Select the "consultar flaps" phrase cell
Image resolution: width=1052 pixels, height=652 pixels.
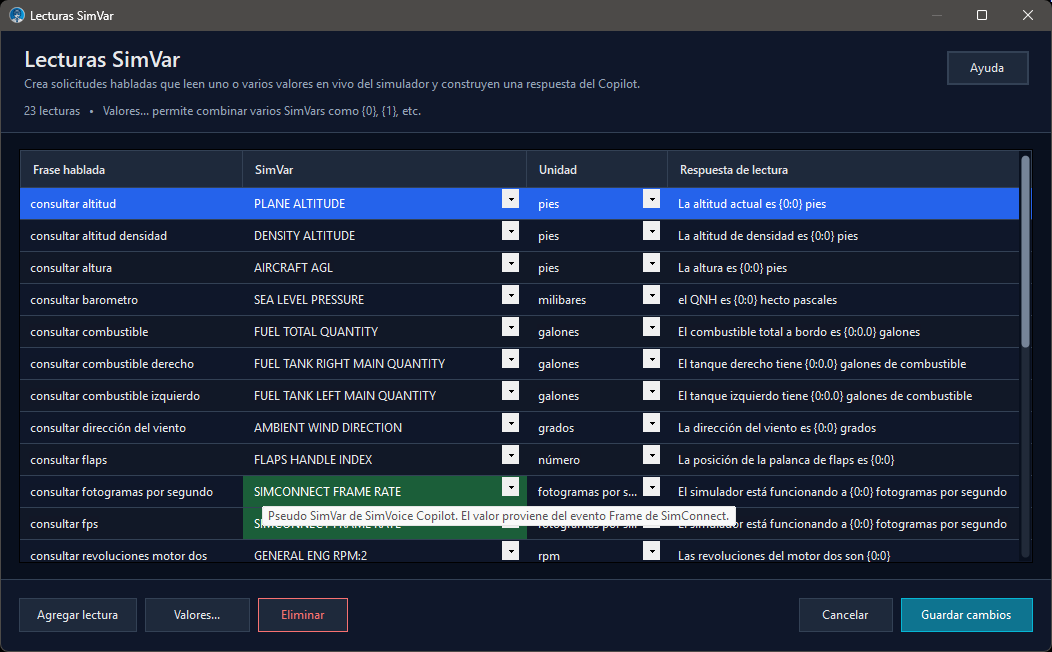tap(132, 459)
